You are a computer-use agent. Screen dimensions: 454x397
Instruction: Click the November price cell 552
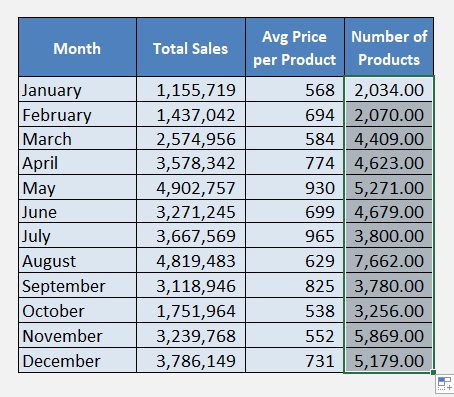295,335
